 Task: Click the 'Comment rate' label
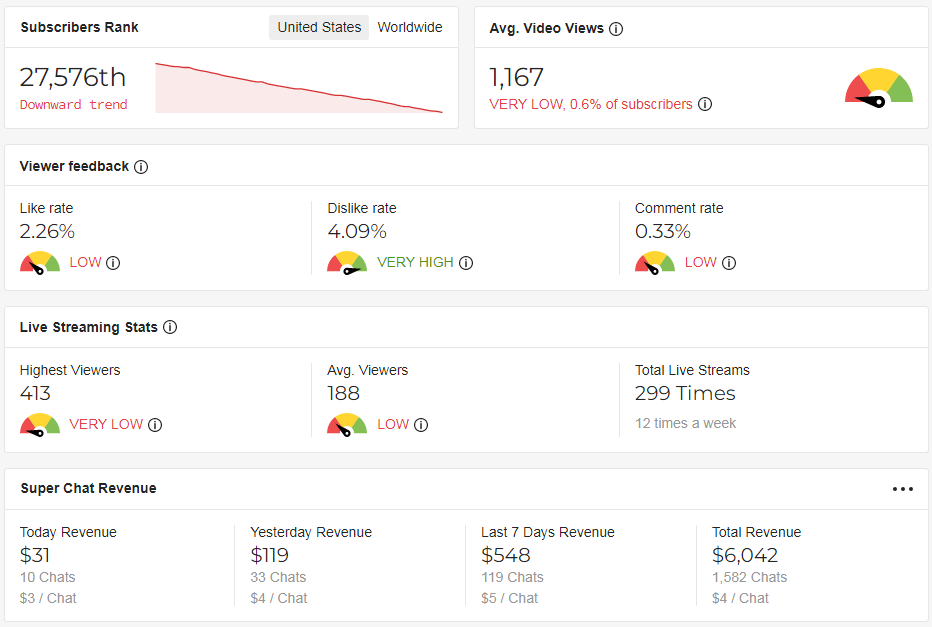click(679, 208)
